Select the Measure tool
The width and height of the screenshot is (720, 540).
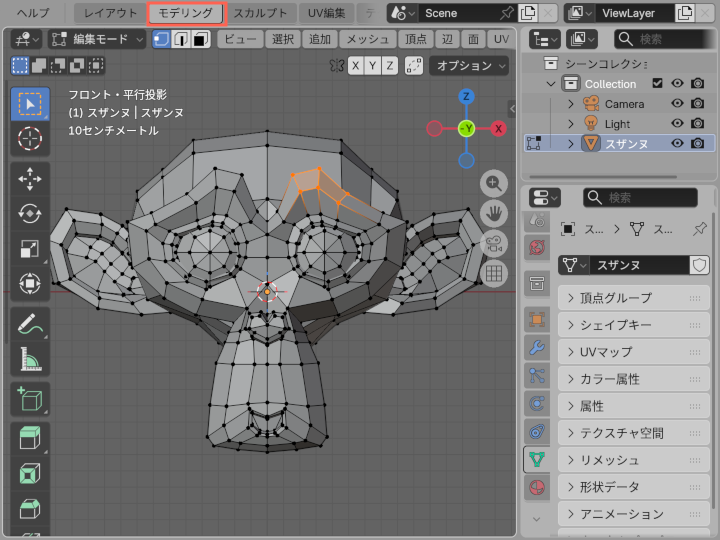coord(30,359)
